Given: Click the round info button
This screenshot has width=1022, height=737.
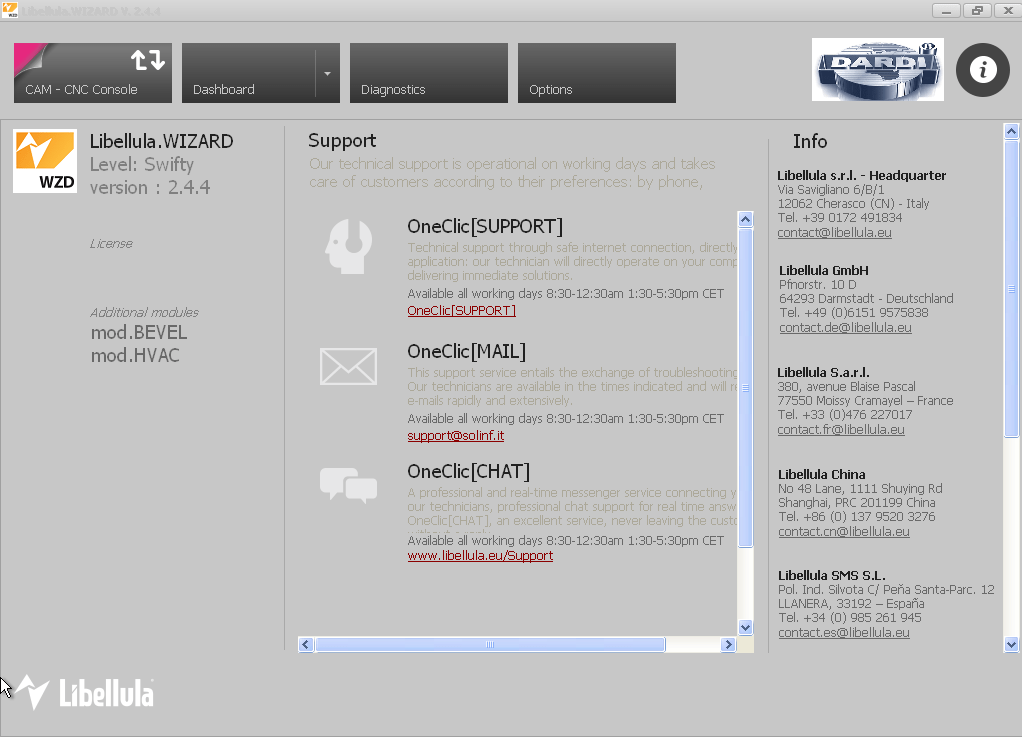Looking at the screenshot, I should click(x=982, y=70).
